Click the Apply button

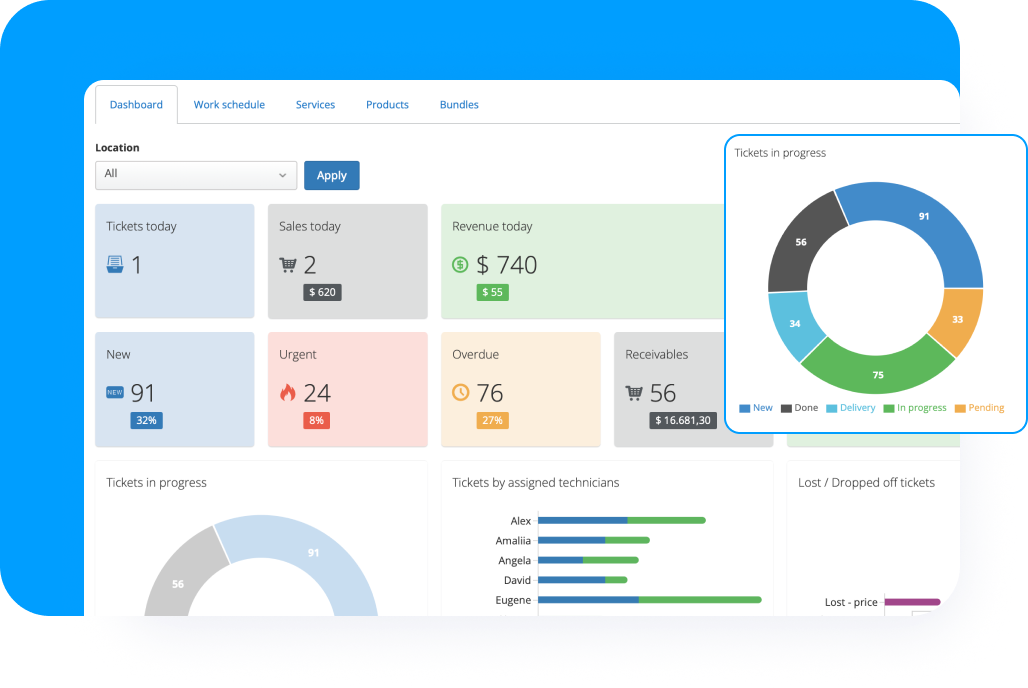click(331, 175)
